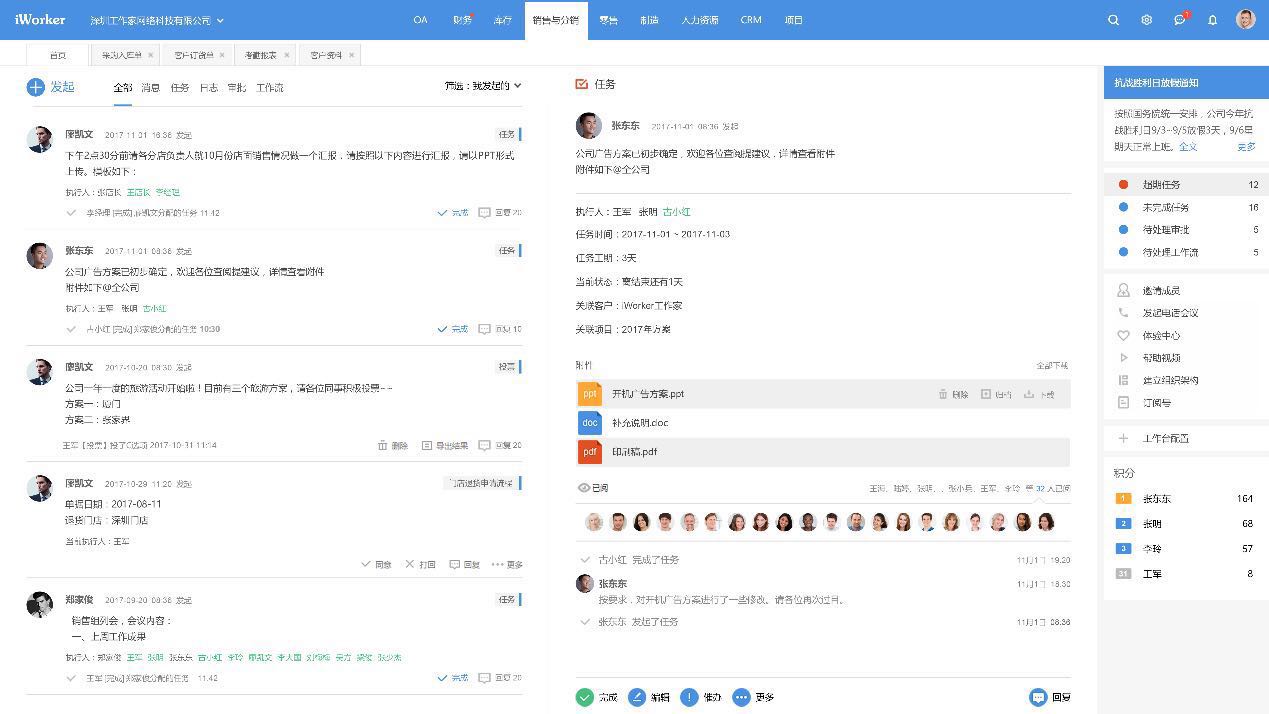Open the notification bell in the header
This screenshot has width=1269, height=714.
[1212, 20]
